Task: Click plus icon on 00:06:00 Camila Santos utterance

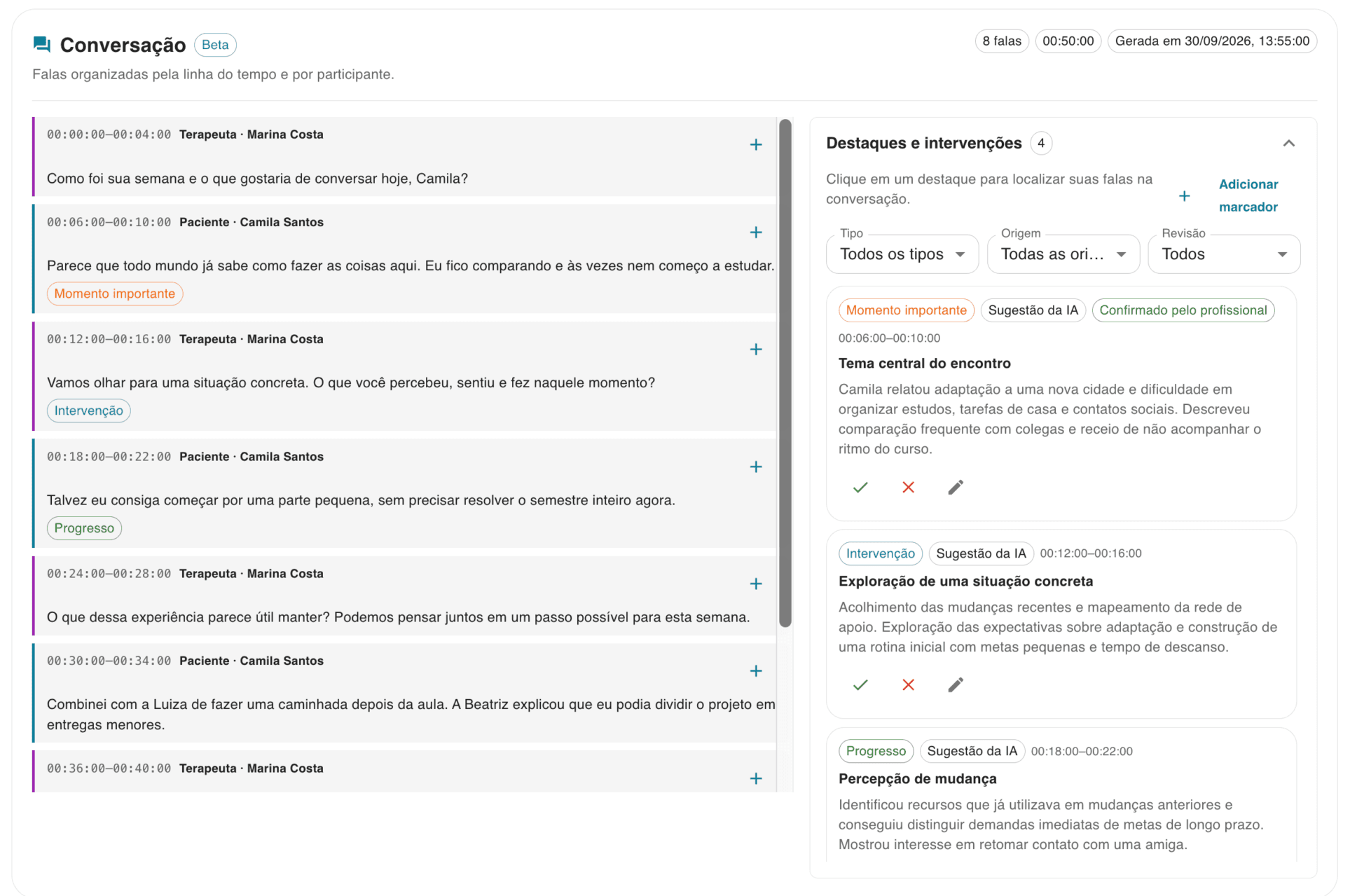Action: (755, 233)
